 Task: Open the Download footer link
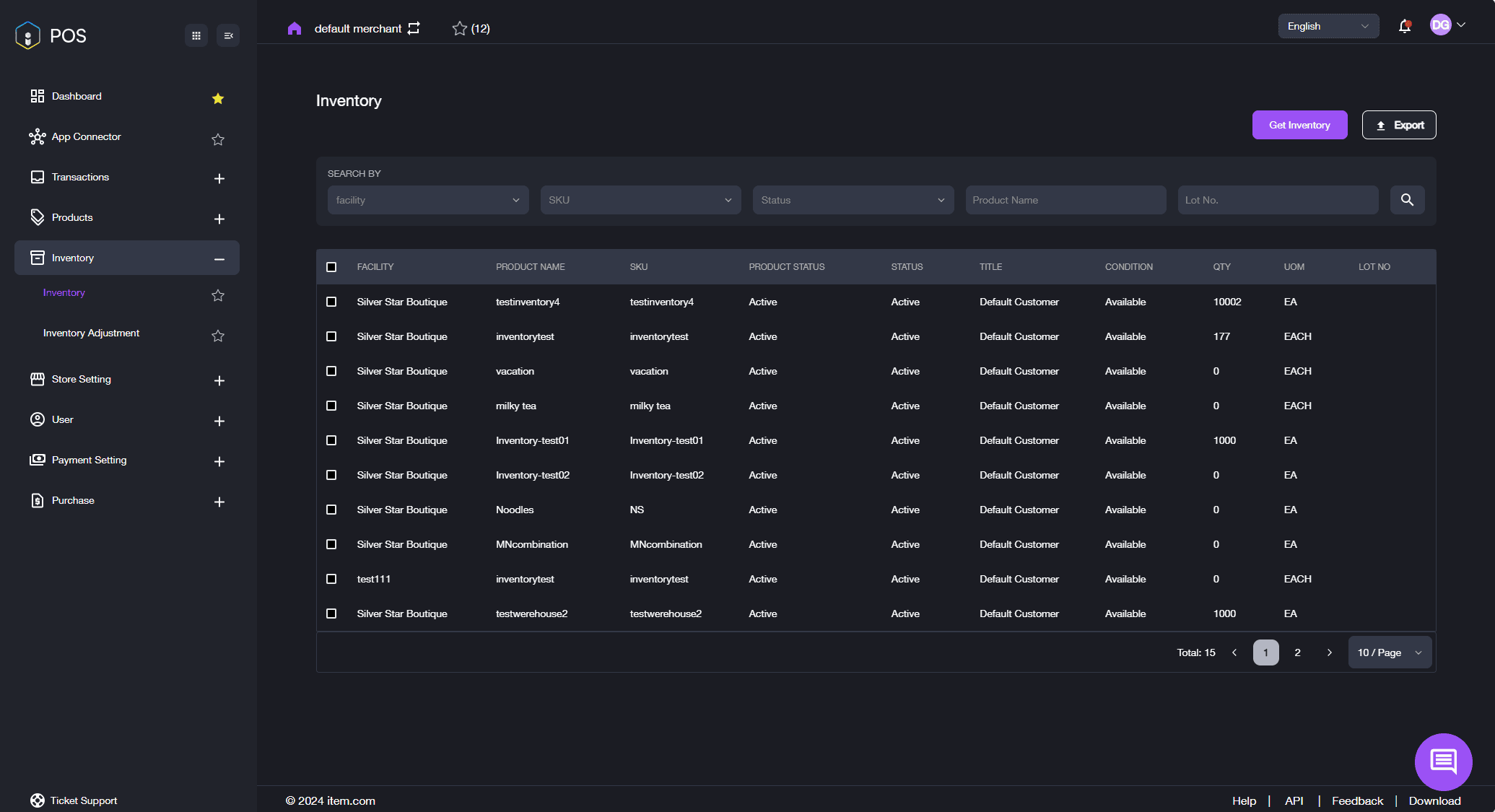pos(1434,800)
